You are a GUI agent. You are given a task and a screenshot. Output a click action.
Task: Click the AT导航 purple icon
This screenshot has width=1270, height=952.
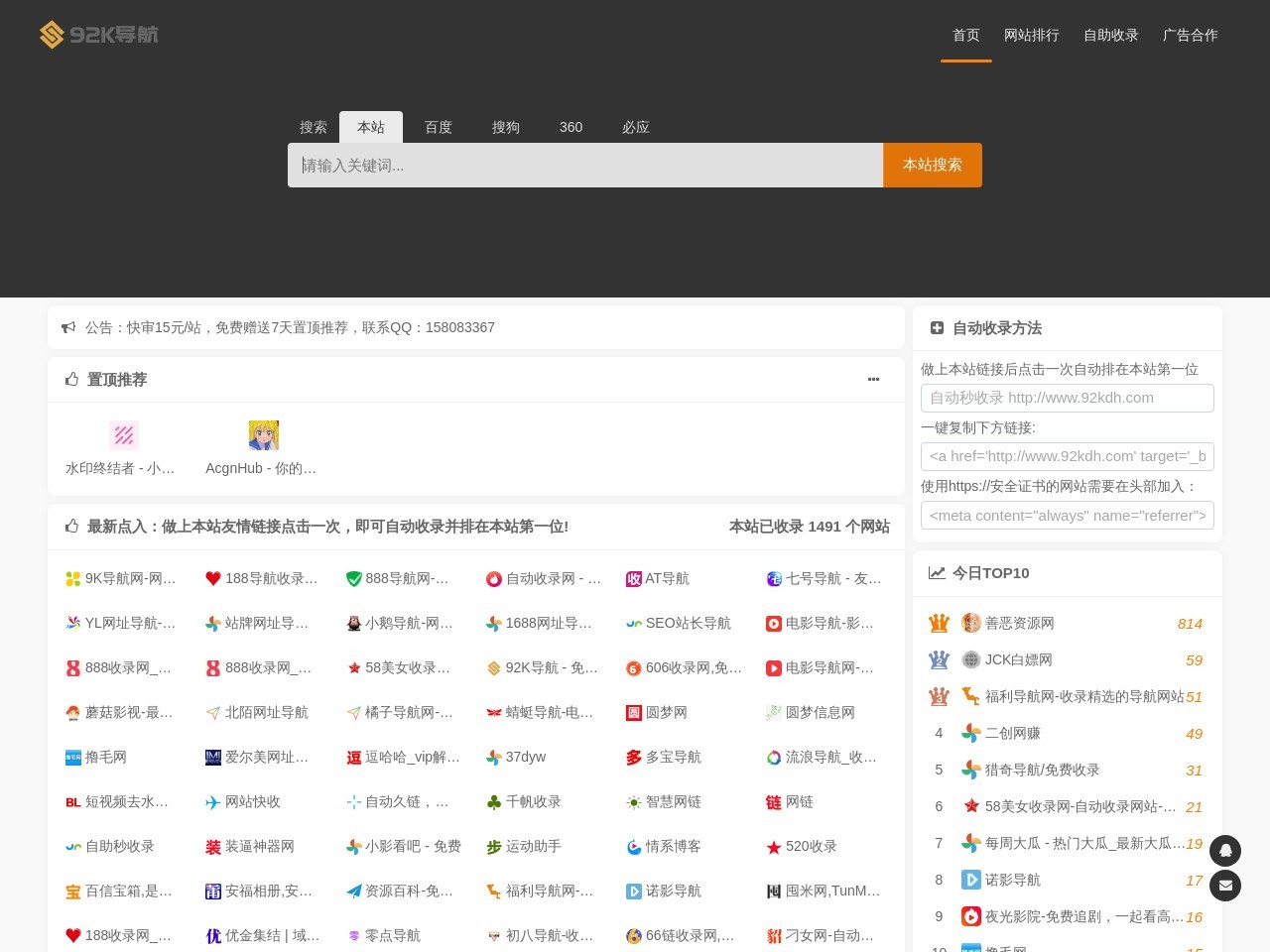pyautogui.click(x=634, y=578)
